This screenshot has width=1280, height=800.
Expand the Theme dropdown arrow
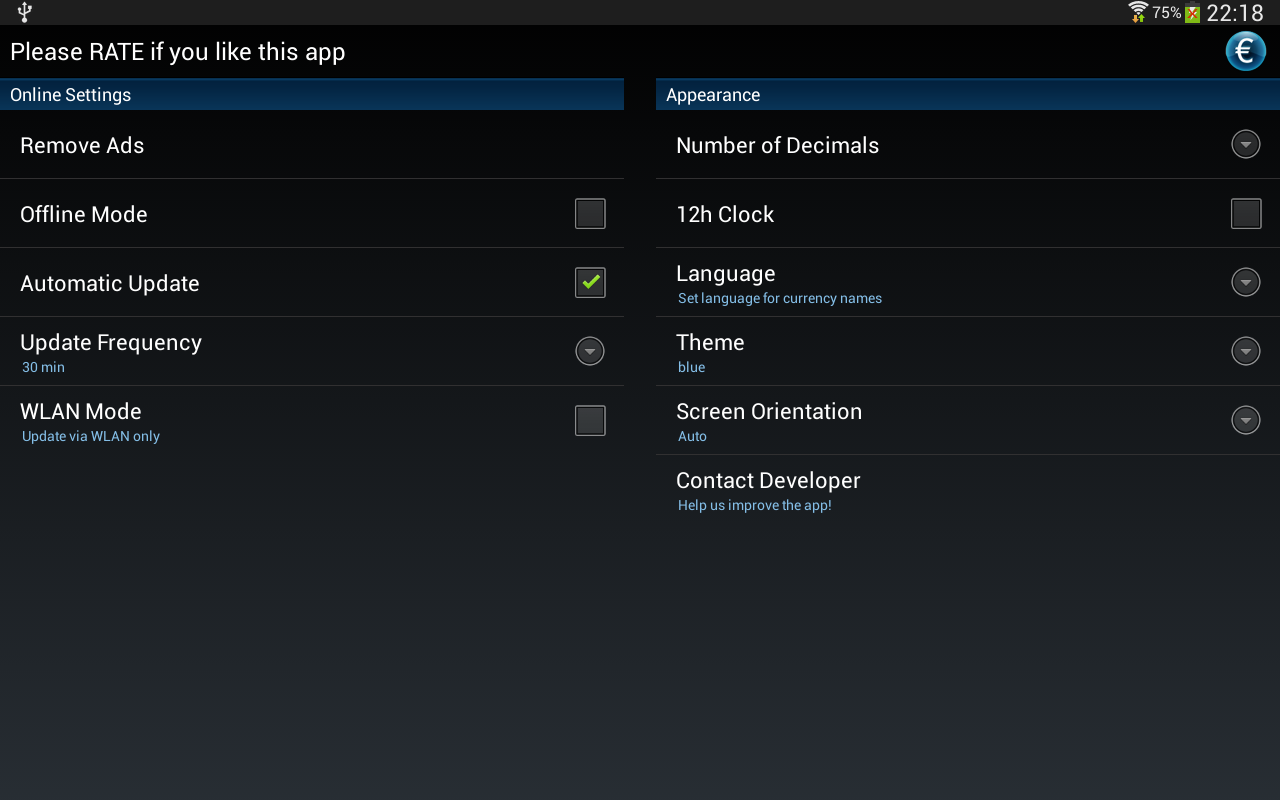1246,352
